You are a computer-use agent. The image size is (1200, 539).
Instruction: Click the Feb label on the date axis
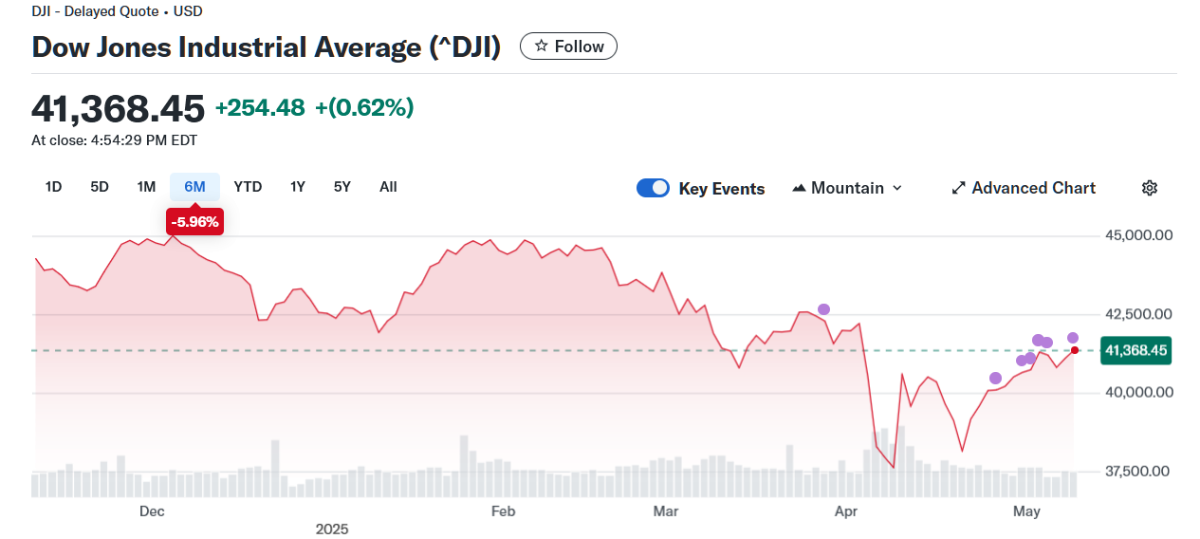tap(503, 511)
